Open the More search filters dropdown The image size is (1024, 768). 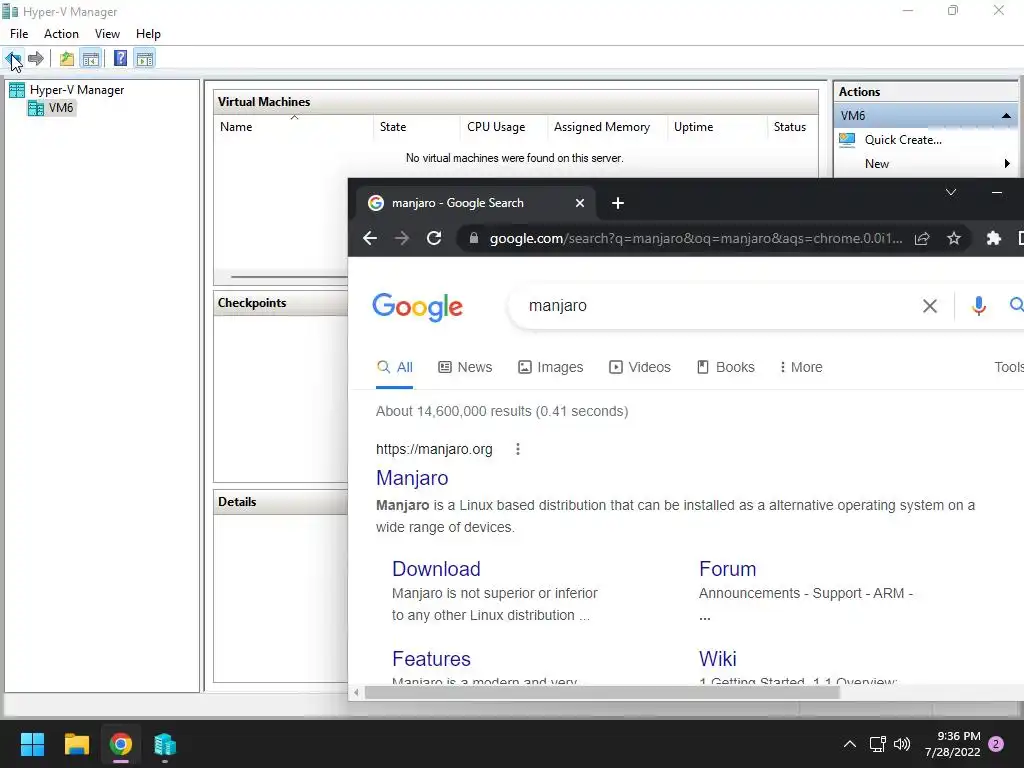(801, 367)
